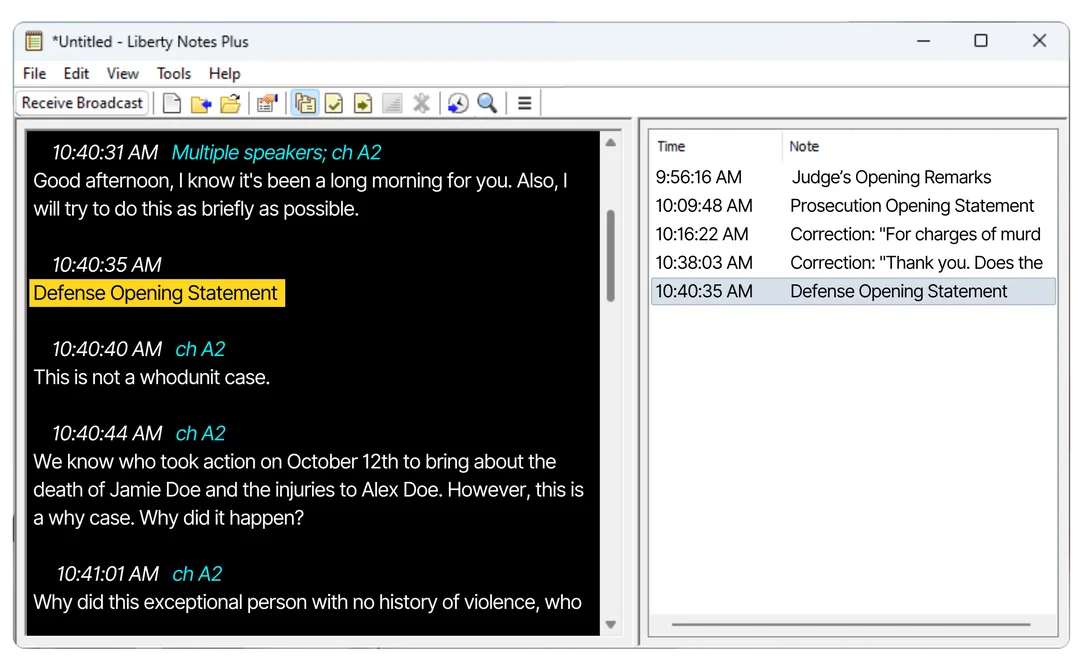Screen dimensions: 1080x671
Task: Click the note with green checkmark icon
Action: pos(334,103)
